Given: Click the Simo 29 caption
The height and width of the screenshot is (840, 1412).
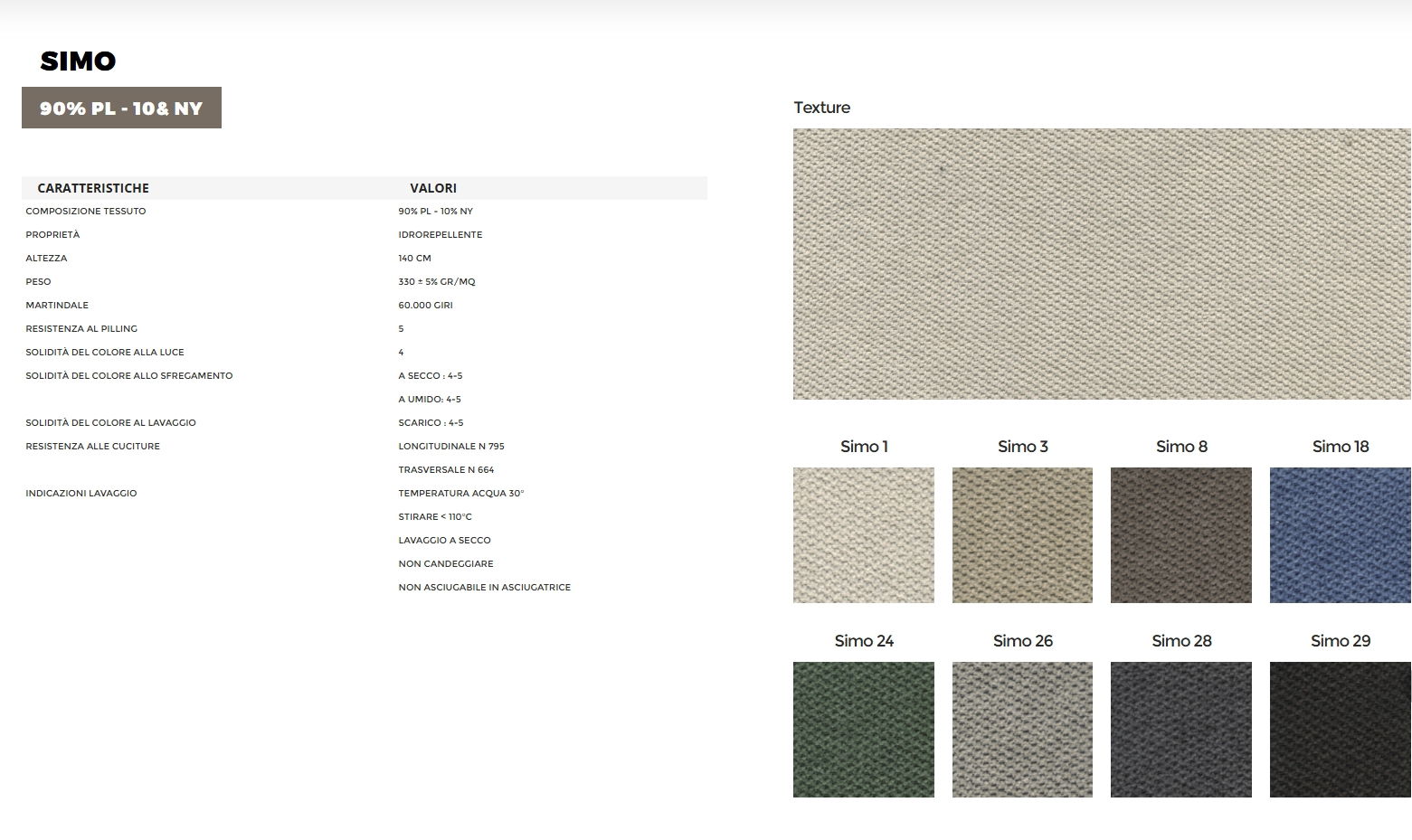Looking at the screenshot, I should click(1341, 640).
